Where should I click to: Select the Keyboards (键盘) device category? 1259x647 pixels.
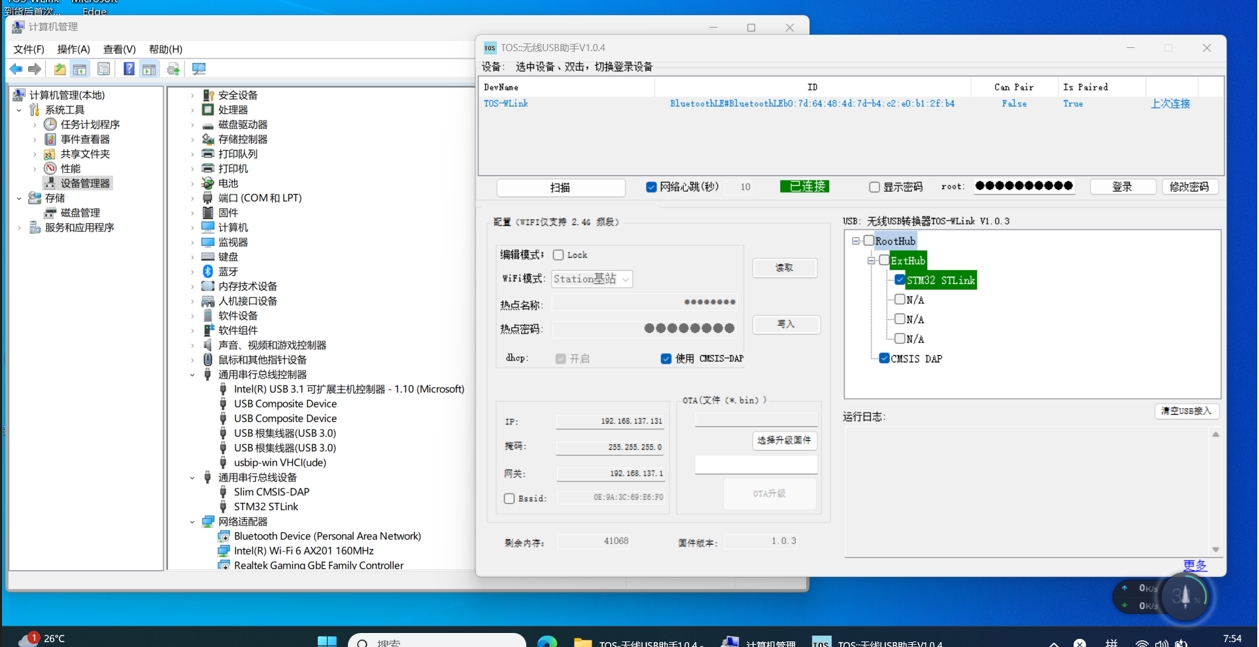(x=228, y=257)
